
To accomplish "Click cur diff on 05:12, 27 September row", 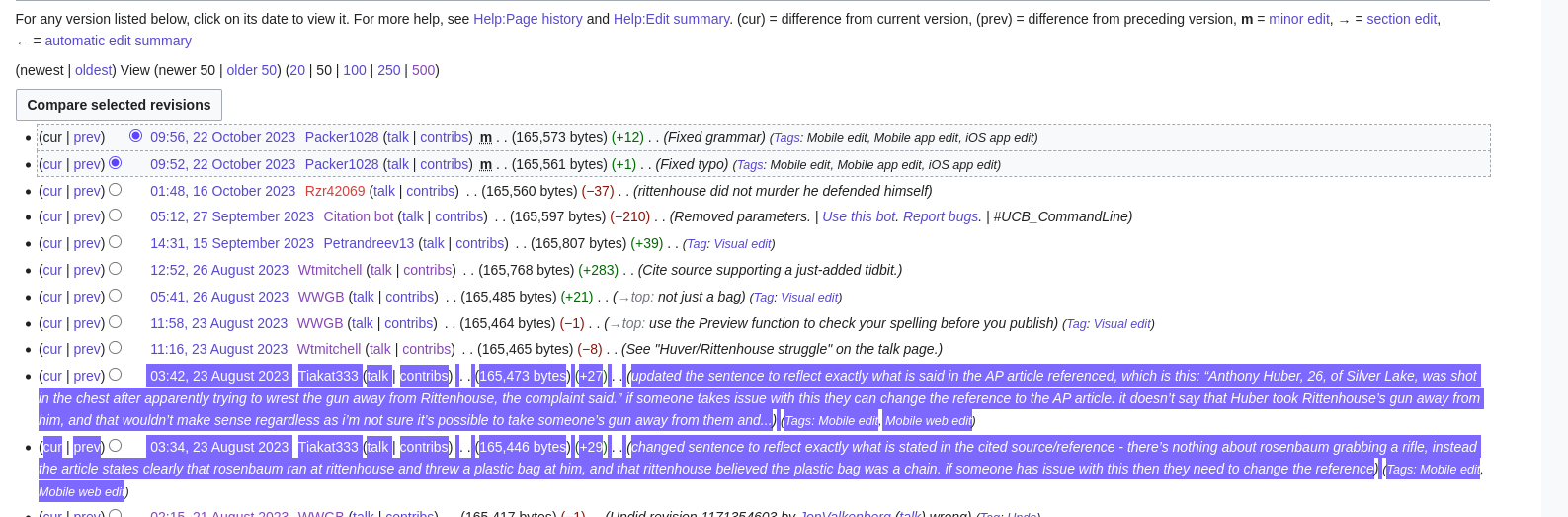I will 52,216.
